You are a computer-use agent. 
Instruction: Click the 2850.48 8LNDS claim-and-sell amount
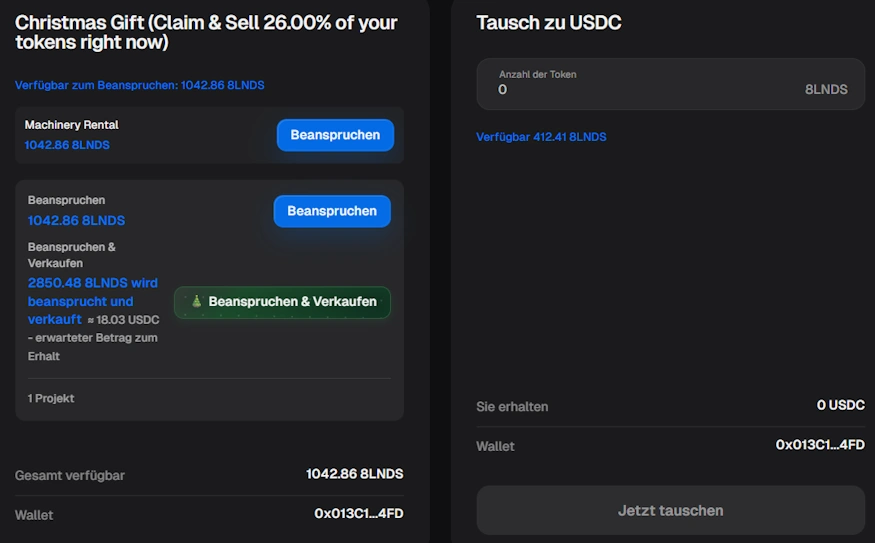pos(92,283)
